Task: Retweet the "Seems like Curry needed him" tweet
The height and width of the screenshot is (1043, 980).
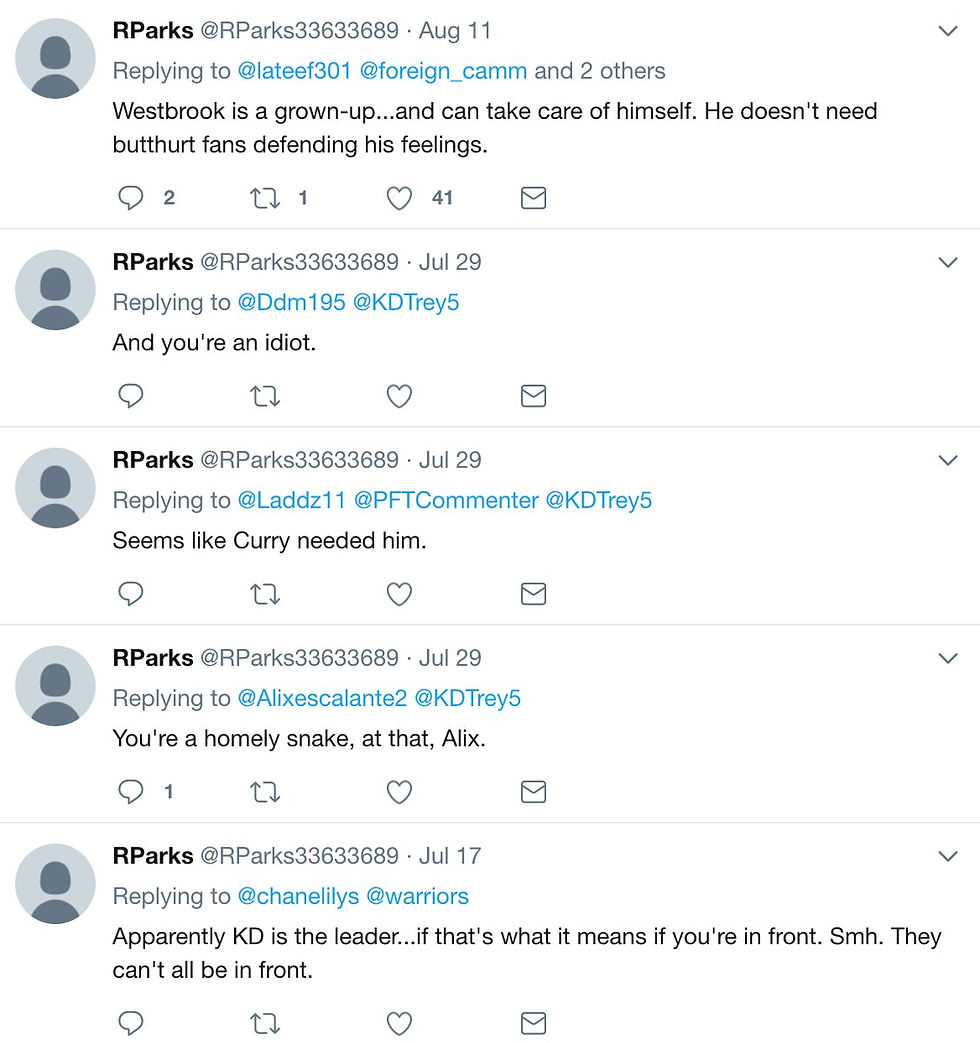Action: tap(265, 595)
